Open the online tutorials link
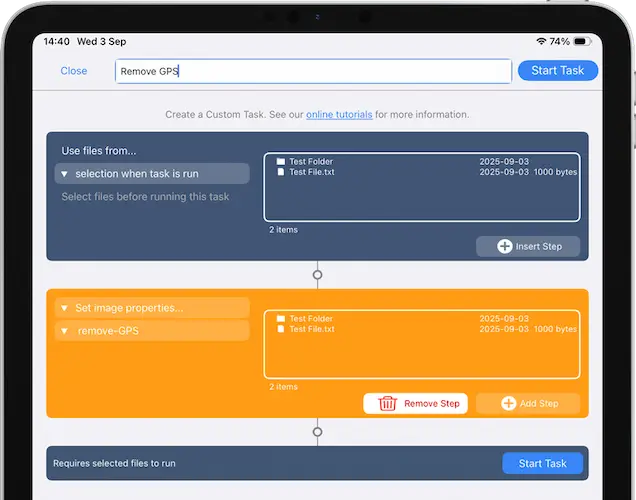Viewport: 636px width, 500px height. pyautogui.click(x=339, y=115)
